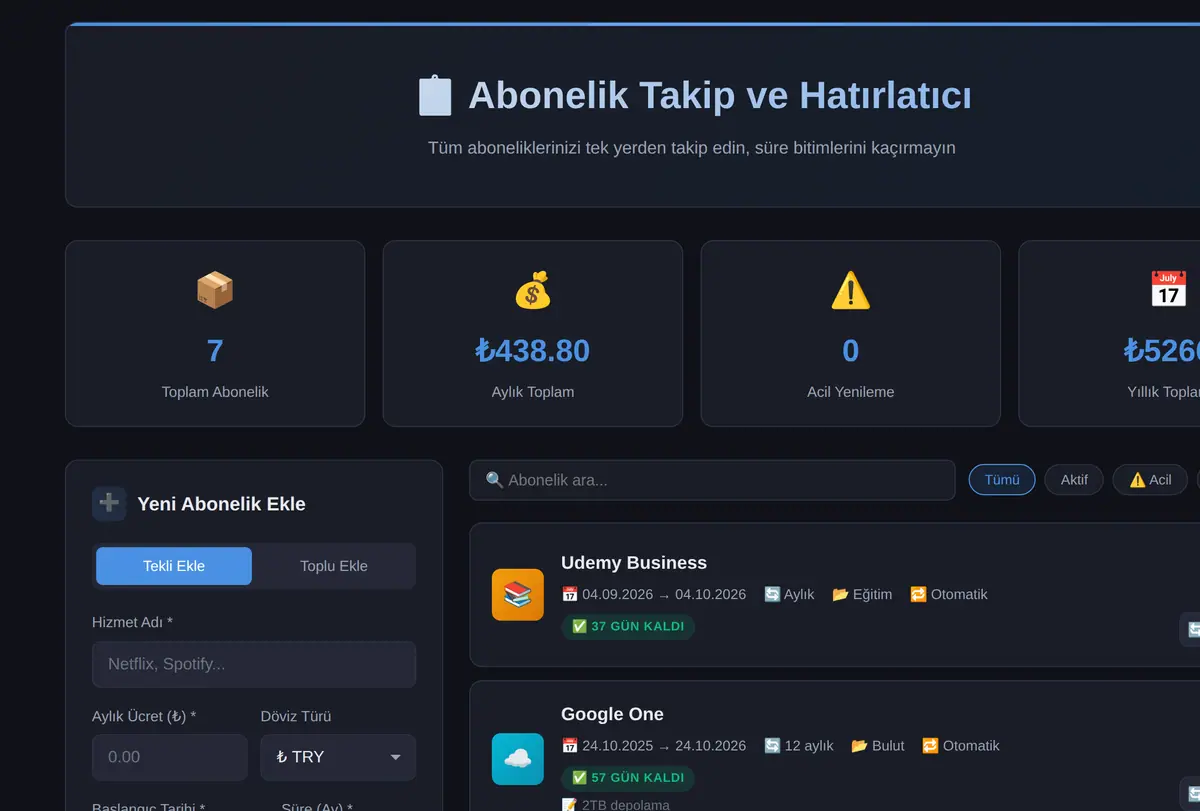Click the Udemy Business title

(634, 563)
